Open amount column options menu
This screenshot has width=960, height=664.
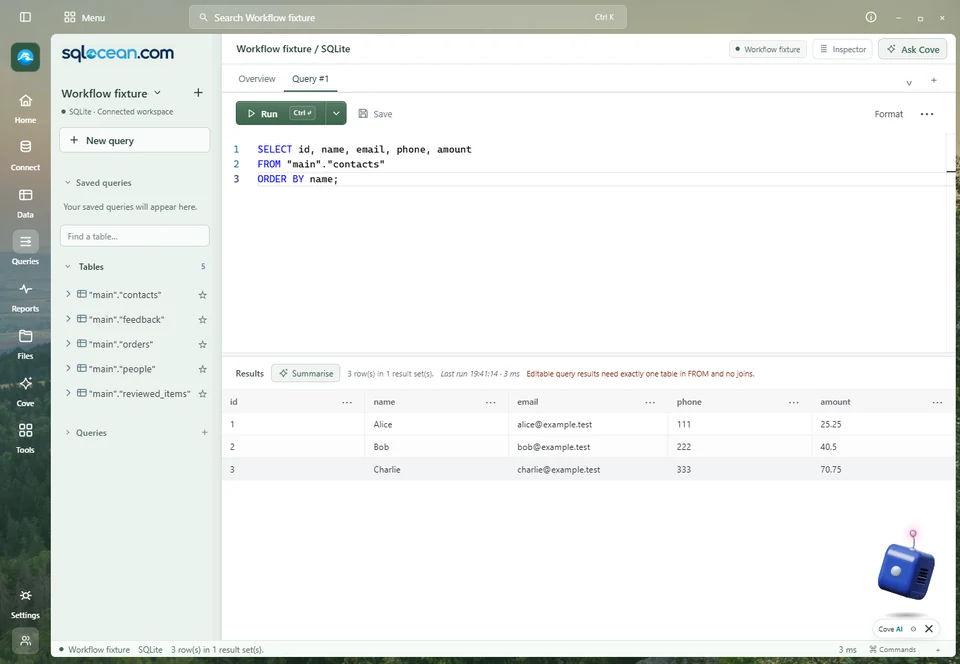click(x=937, y=402)
